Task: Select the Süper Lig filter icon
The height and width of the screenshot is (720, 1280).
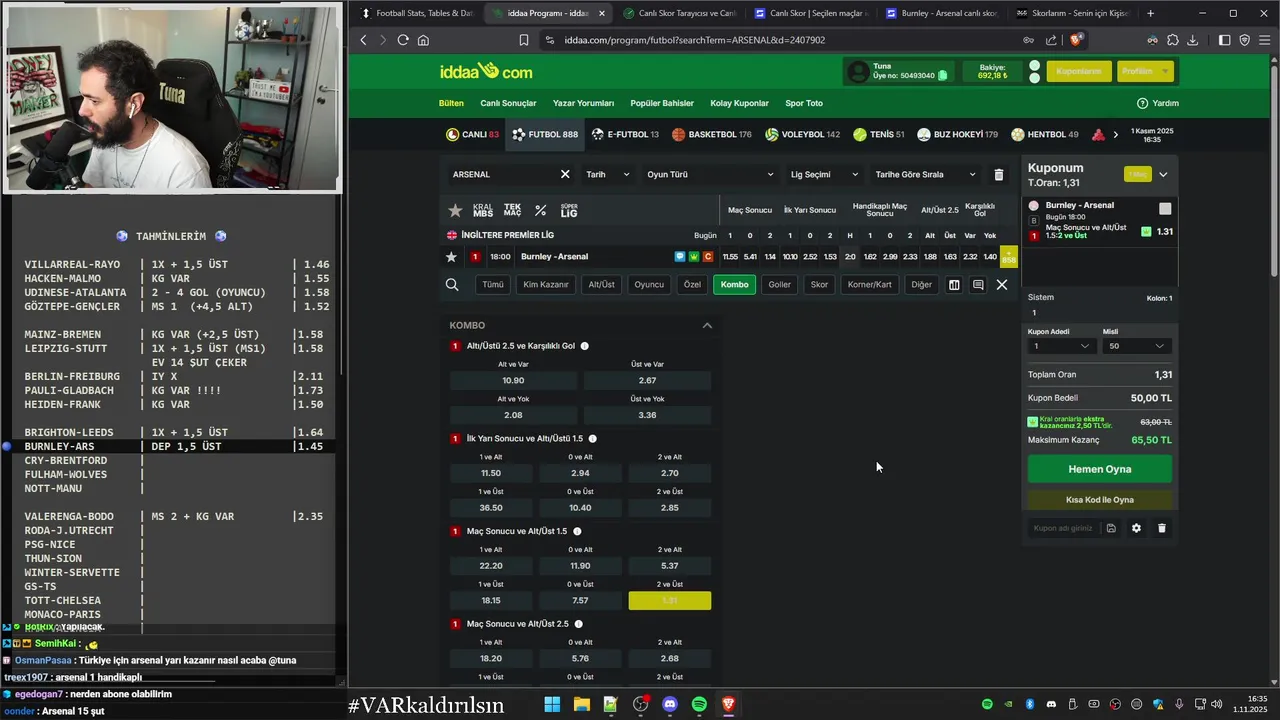Action: [568, 210]
